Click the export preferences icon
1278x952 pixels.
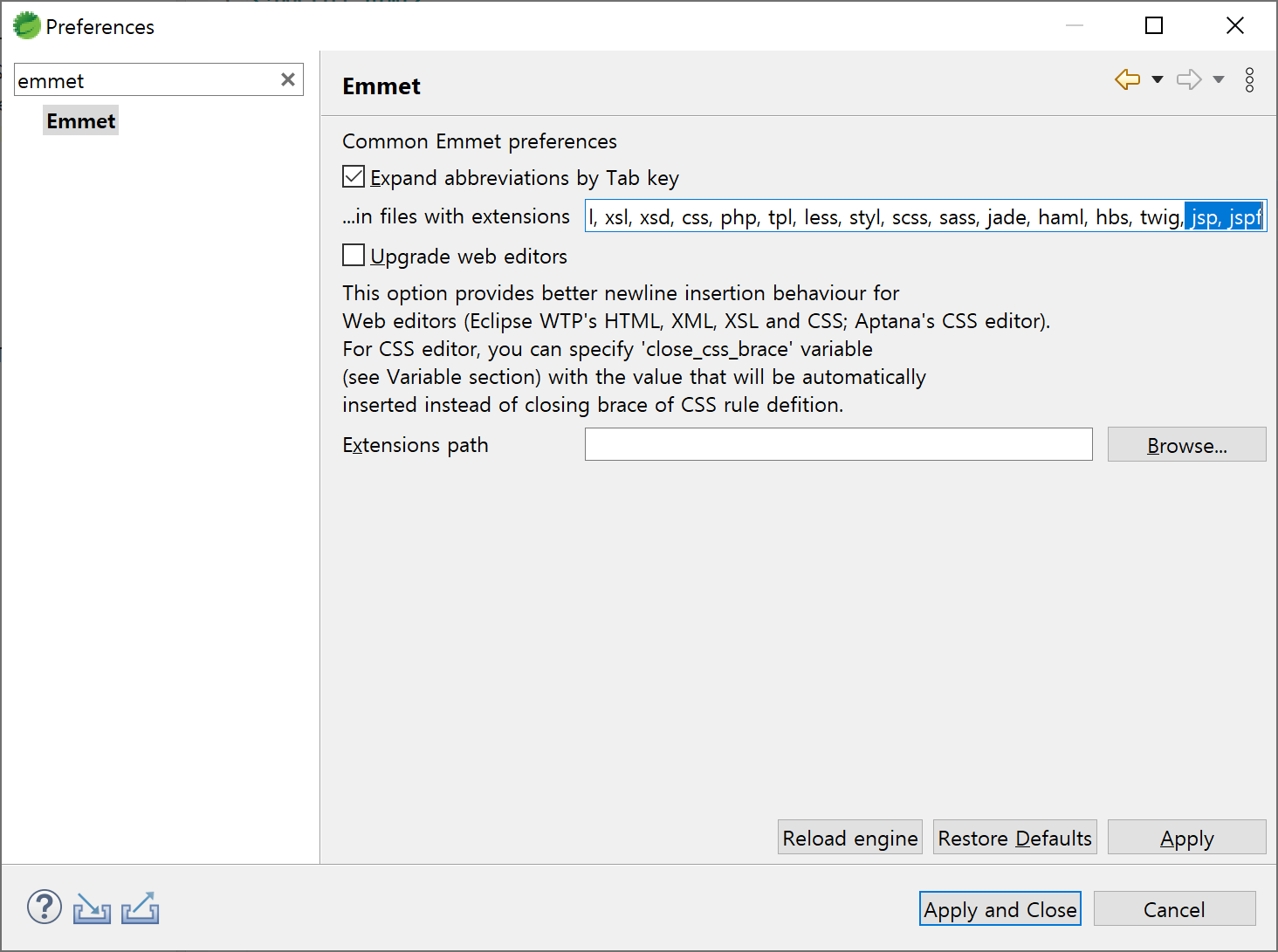pyautogui.click(x=140, y=908)
